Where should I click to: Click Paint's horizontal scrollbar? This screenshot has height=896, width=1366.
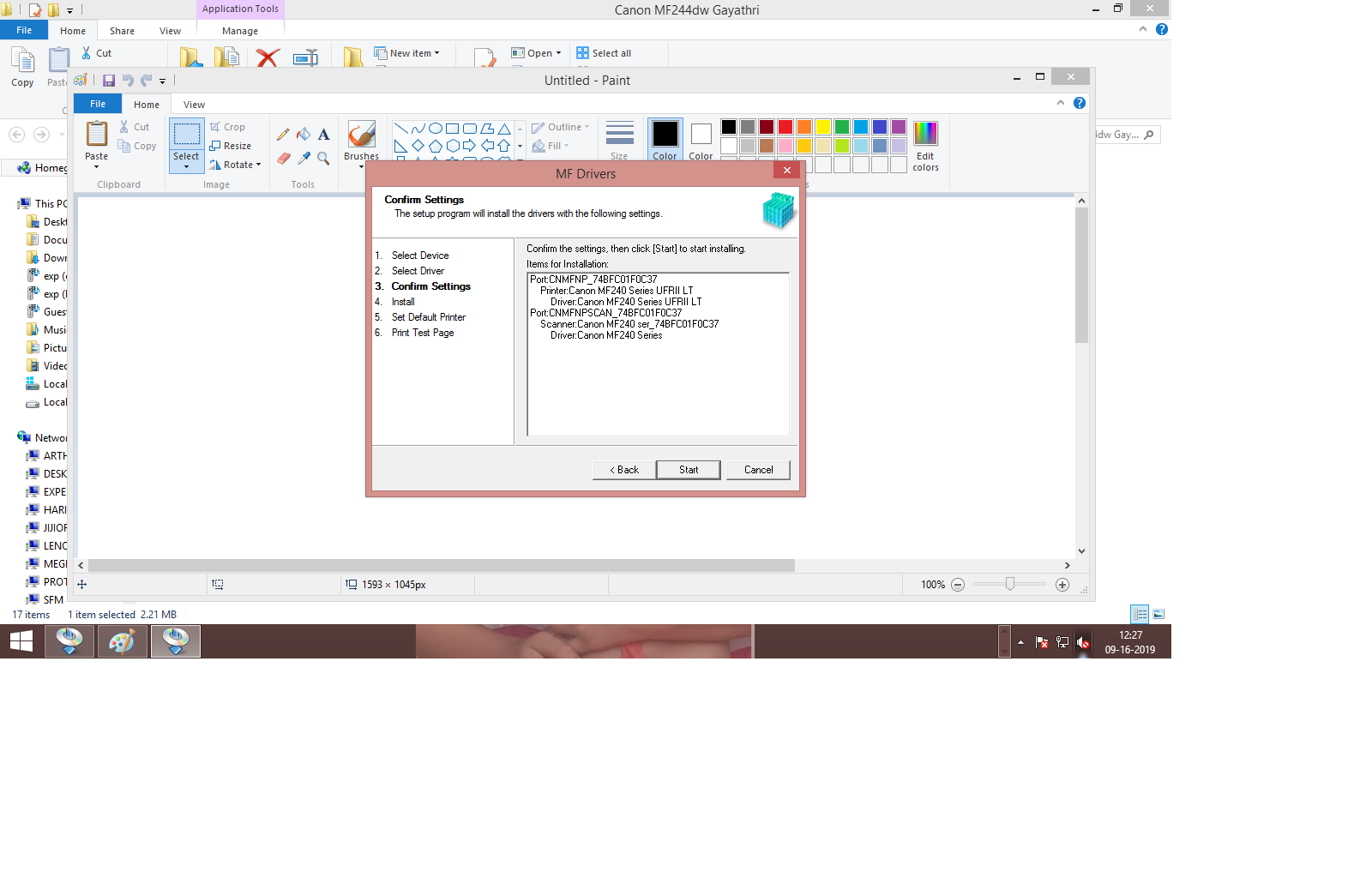pyautogui.click(x=441, y=565)
